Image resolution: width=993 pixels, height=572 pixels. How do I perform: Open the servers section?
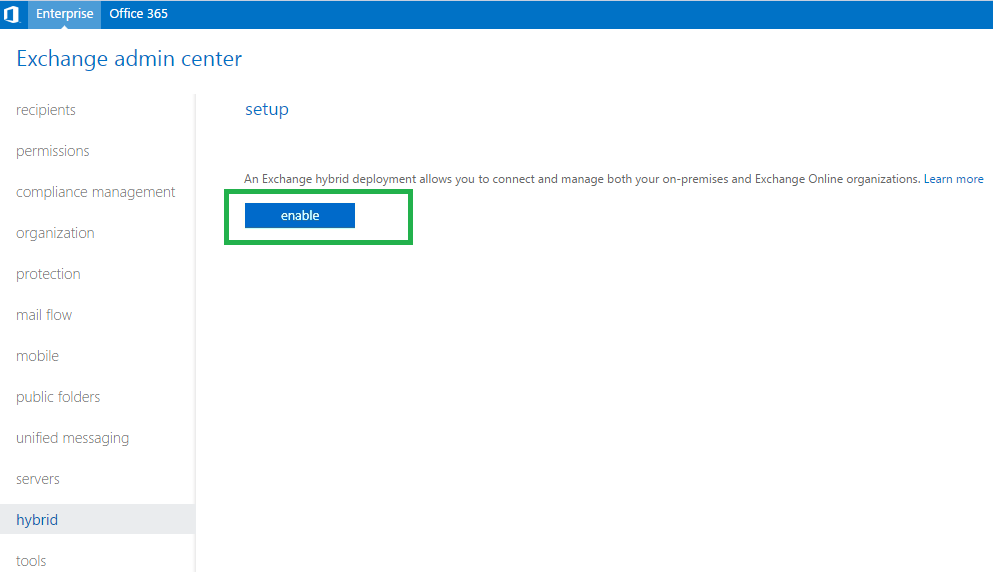[x=37, y=480]
